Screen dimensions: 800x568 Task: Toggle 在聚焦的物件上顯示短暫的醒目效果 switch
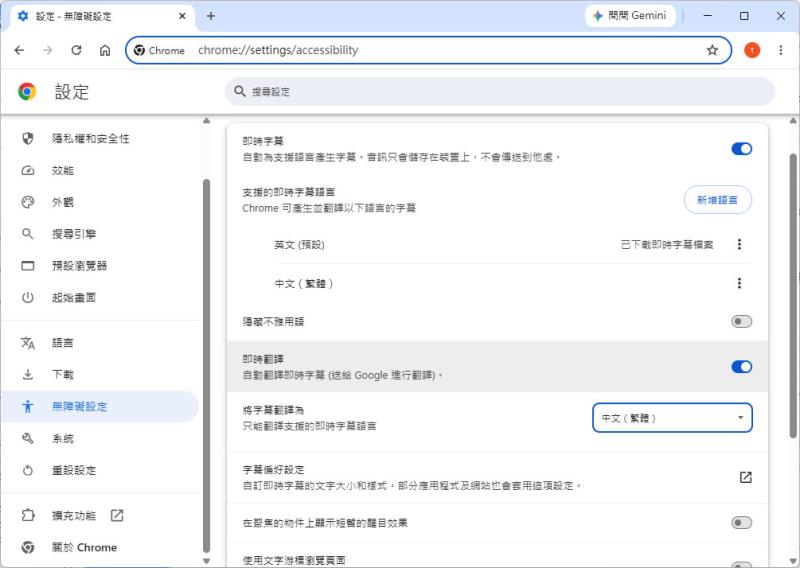[x=741, y=523]
